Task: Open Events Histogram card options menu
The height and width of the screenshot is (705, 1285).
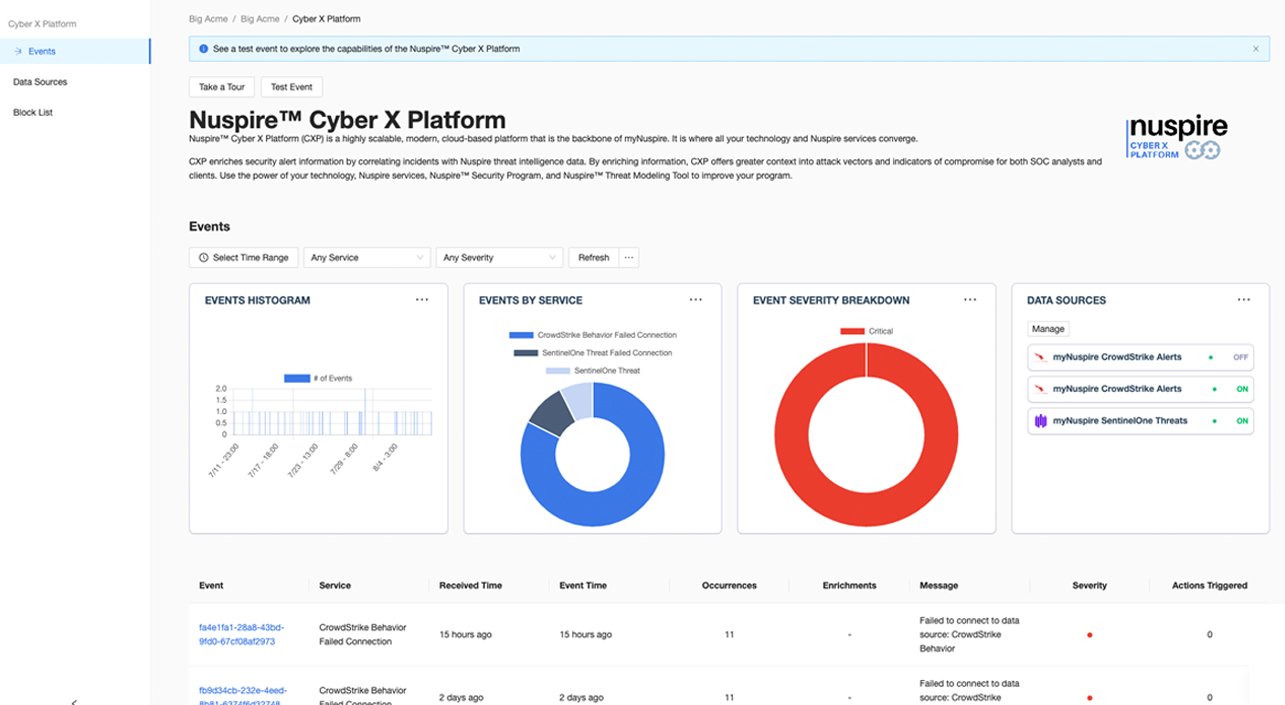Action: click(x=422, y=300)
